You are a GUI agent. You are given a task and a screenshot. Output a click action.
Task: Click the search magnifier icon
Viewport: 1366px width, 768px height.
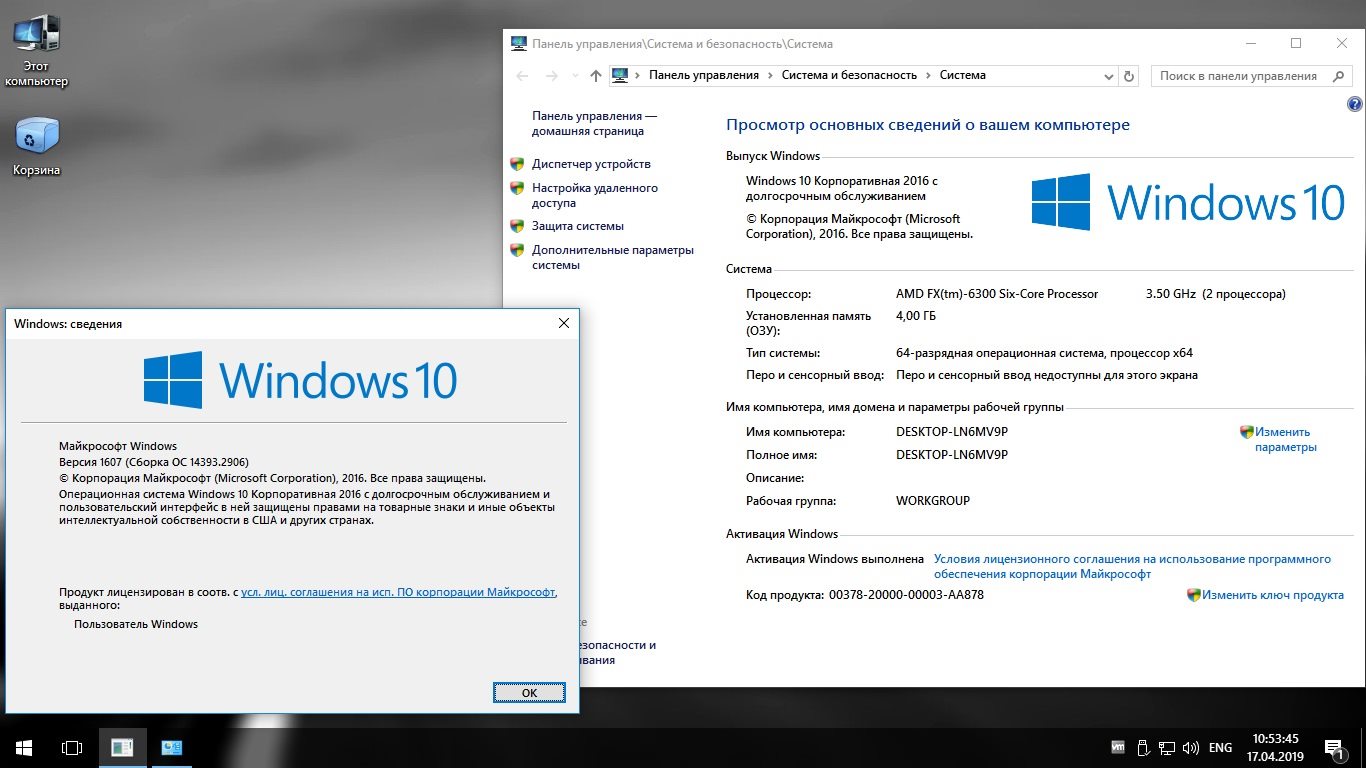[1337, 76]
